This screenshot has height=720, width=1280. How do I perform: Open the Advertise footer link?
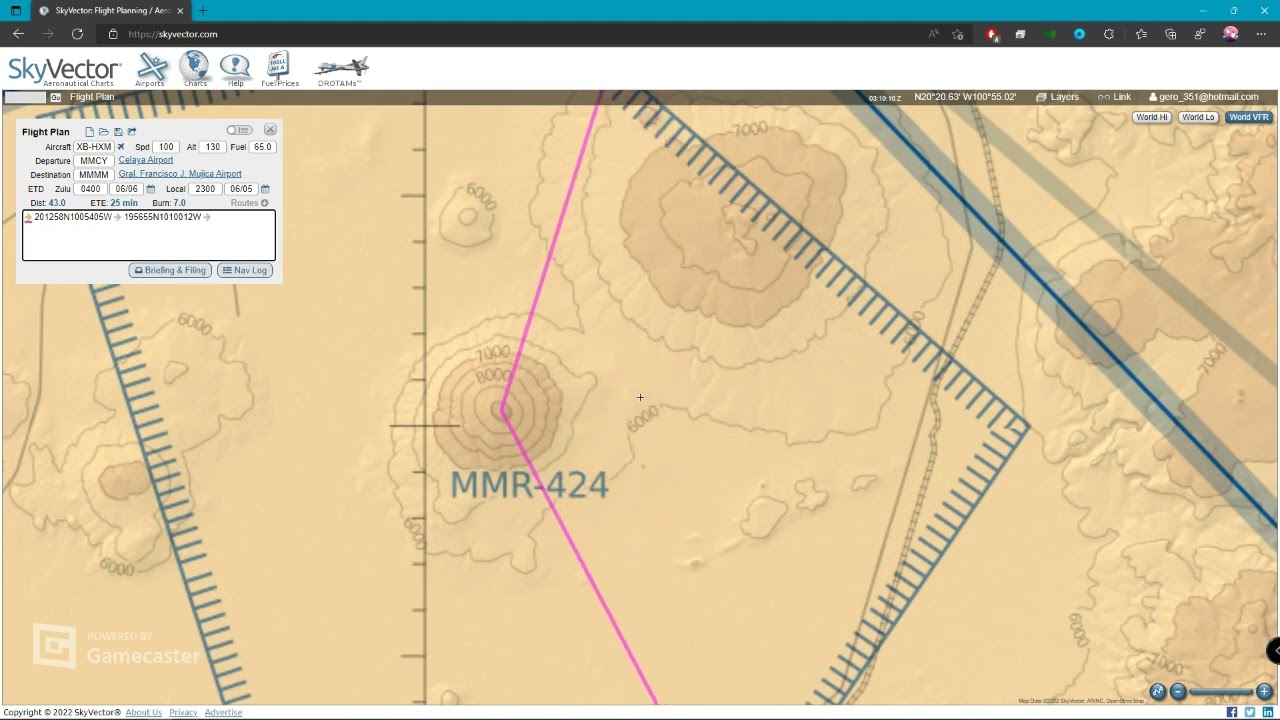[x=223, y=712]
